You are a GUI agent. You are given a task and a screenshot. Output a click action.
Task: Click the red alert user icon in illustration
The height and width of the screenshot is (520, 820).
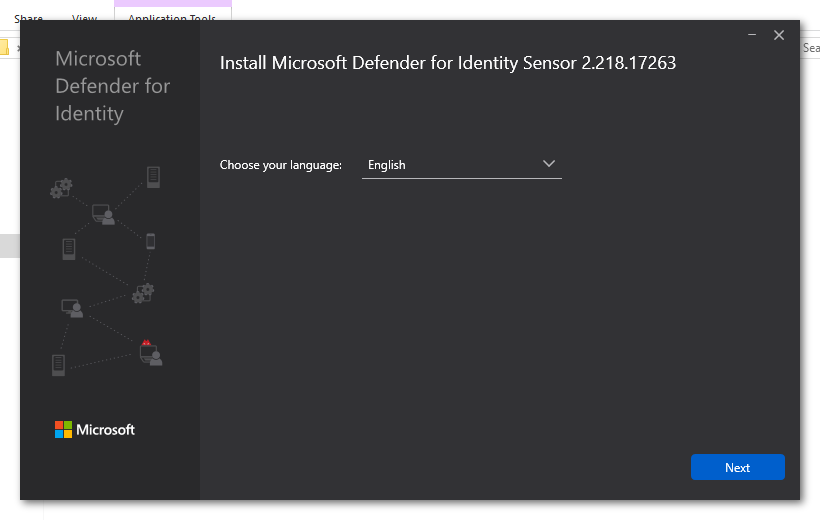[x=151, y=353]
